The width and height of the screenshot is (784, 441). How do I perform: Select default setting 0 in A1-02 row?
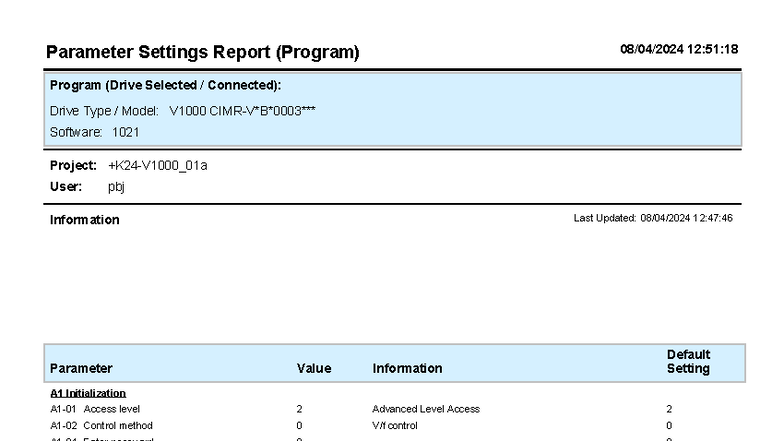[669, 426]
